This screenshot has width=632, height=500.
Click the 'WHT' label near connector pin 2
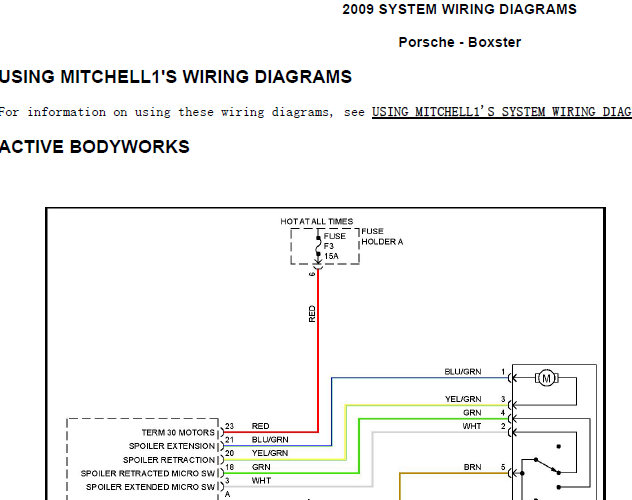click(x=472, y=426)
